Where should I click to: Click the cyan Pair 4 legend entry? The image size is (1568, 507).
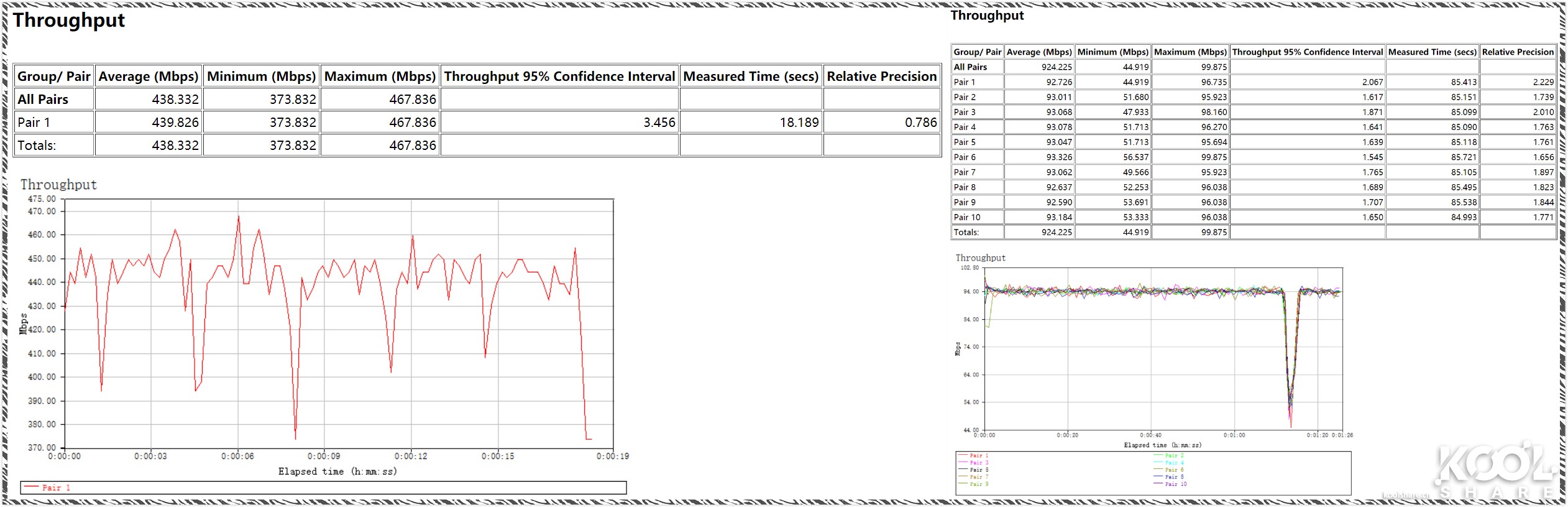(1173, 463)
